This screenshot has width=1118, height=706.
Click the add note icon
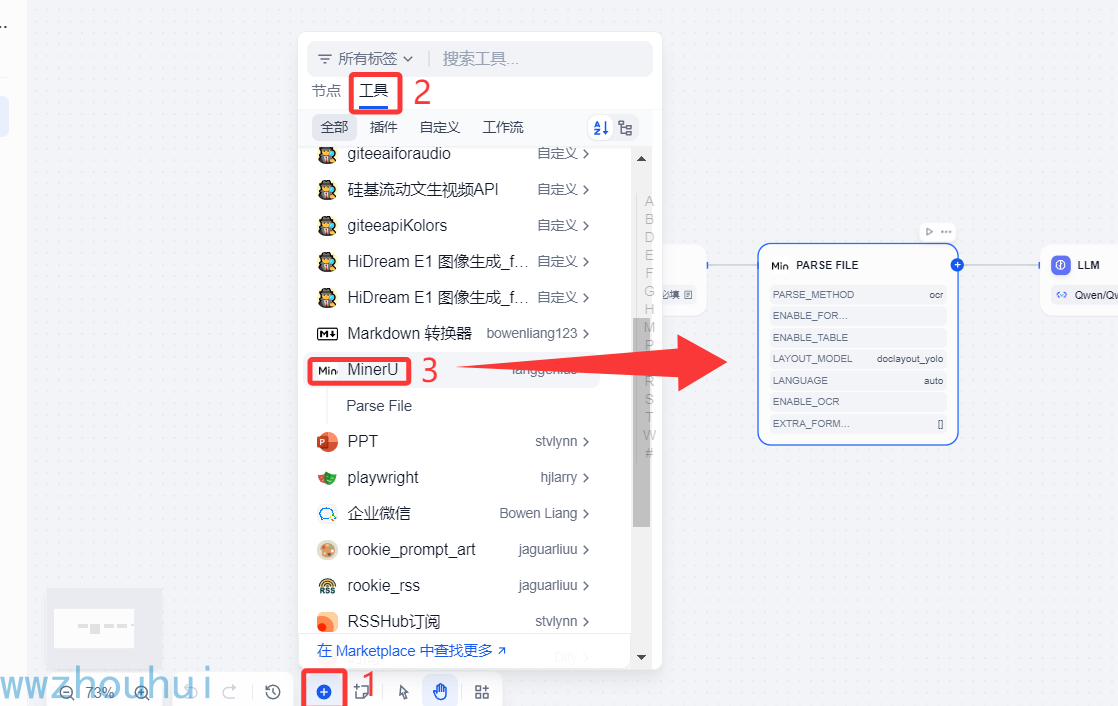point(362,691)
